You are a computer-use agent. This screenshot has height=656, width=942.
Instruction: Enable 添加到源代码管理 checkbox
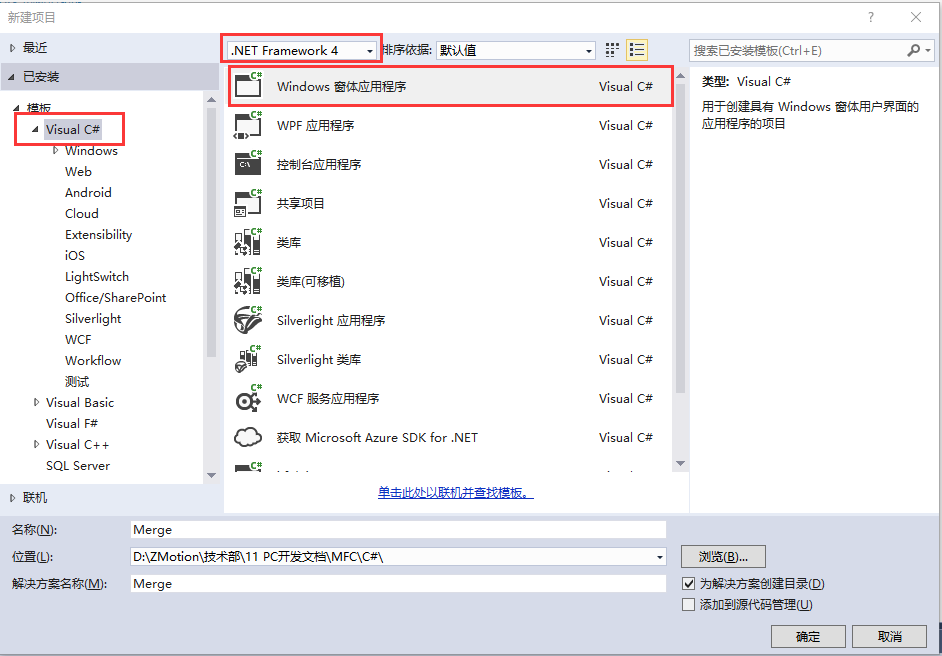[689, 603]
